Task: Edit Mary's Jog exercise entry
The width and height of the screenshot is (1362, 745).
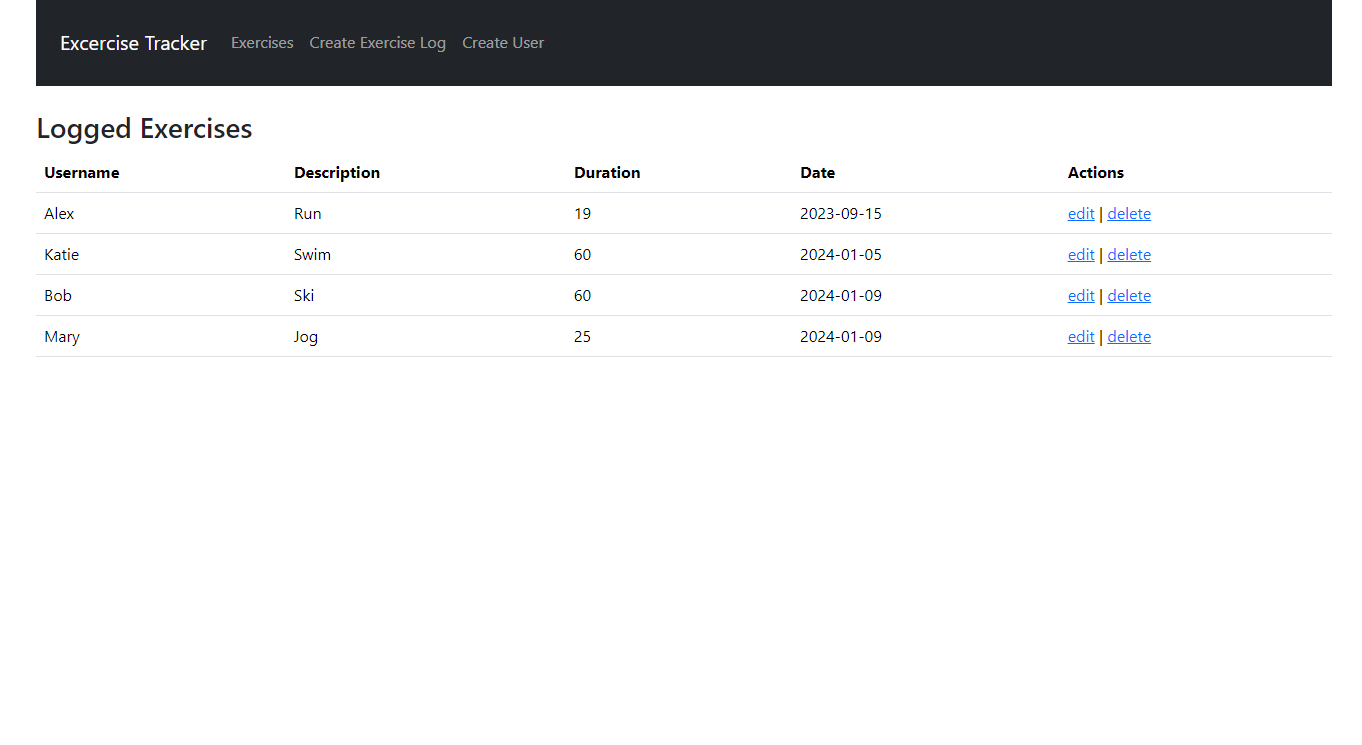Action: click(1081, 337)
